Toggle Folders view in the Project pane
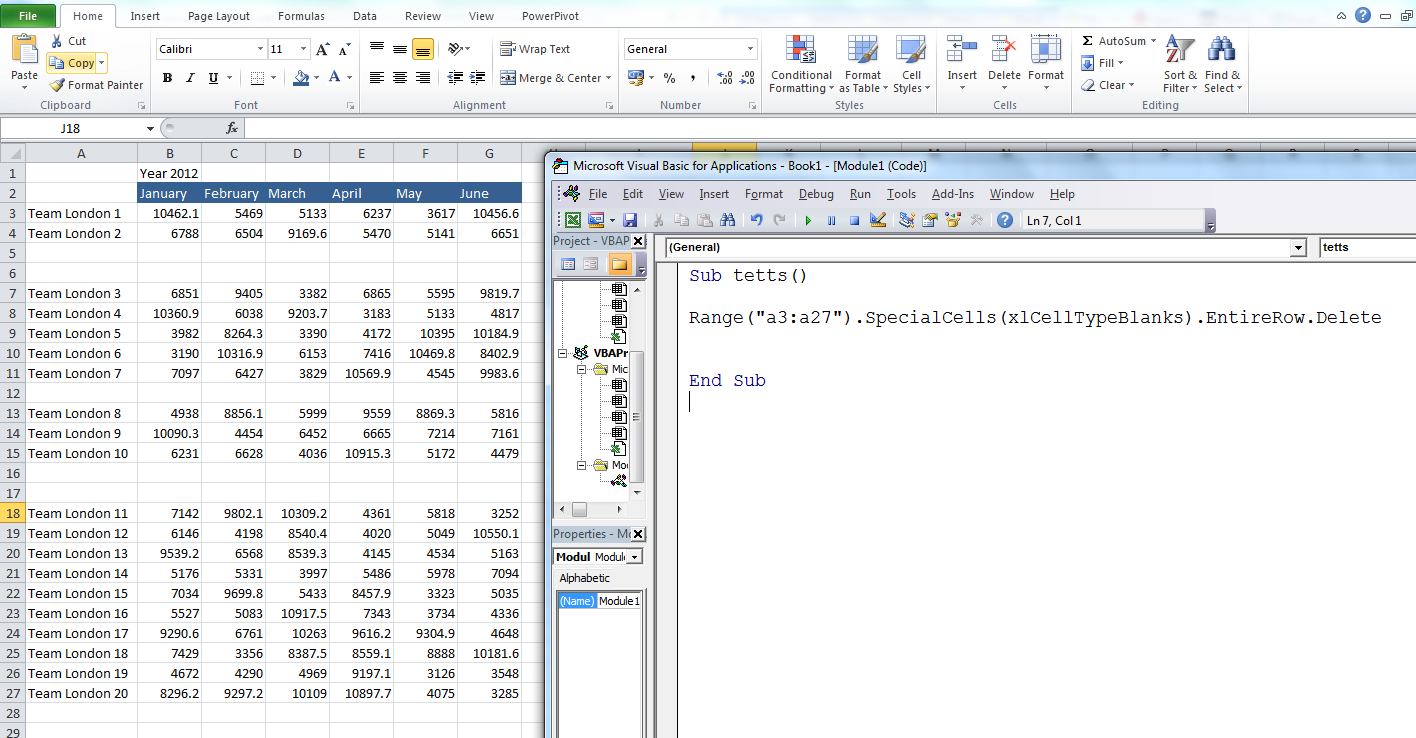This screenshot has height=738, width=1416. click(x=619, y=264)
